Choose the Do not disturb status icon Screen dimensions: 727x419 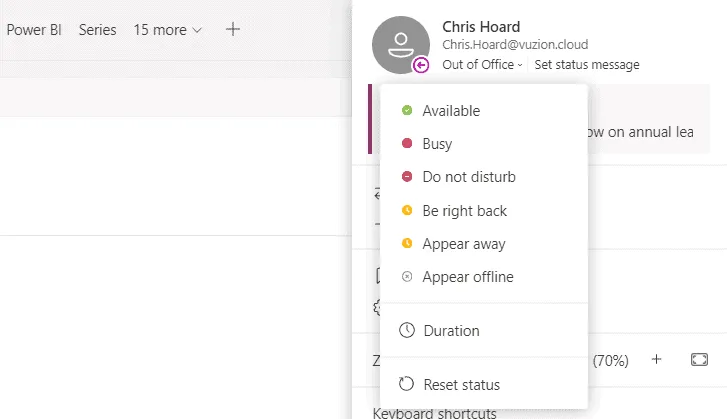pos(407,177)
